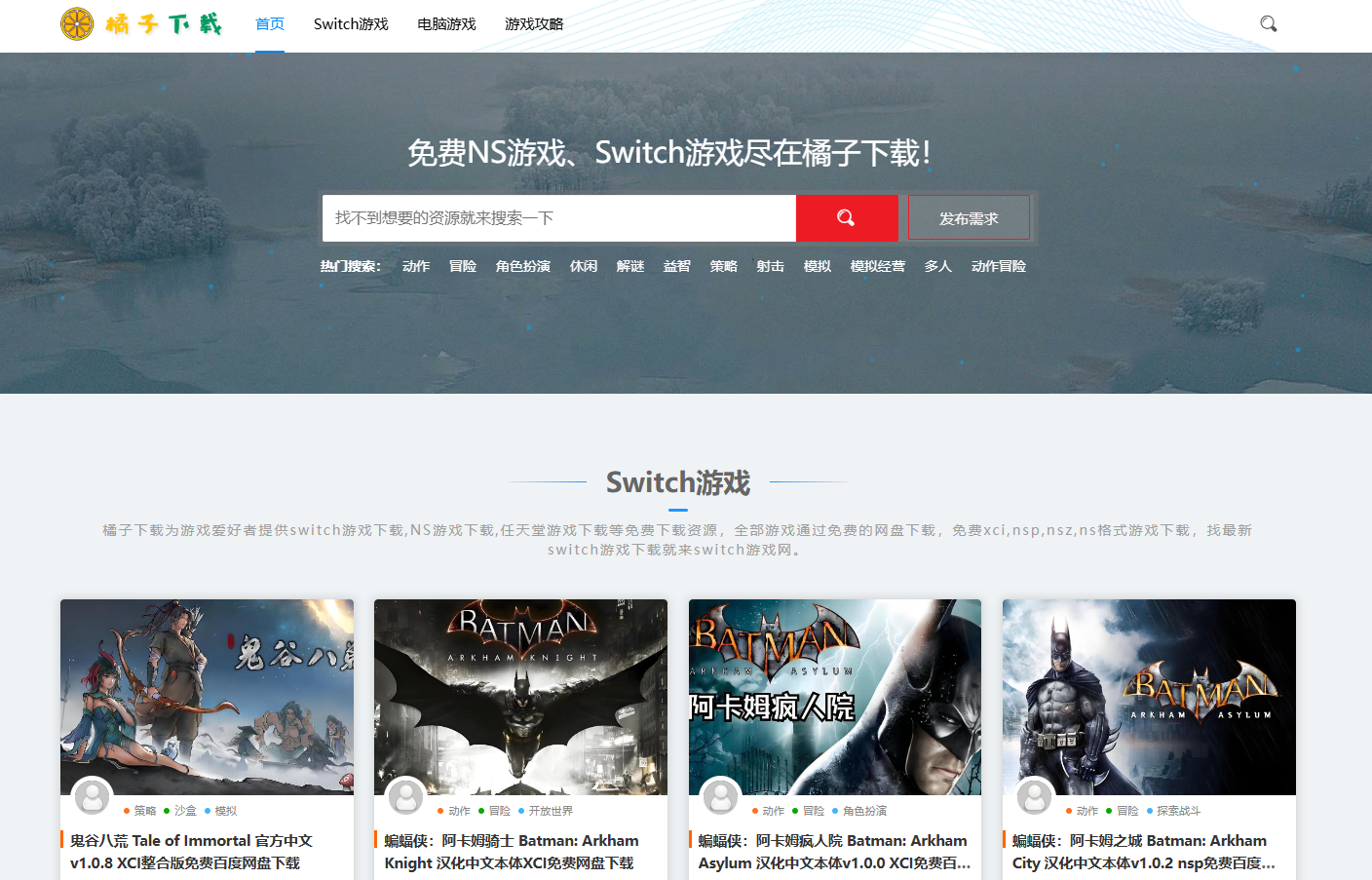This screenshot has width=1372, height=880.
Task: Submit search with red magnifier button
Action: tap(847, 218)
